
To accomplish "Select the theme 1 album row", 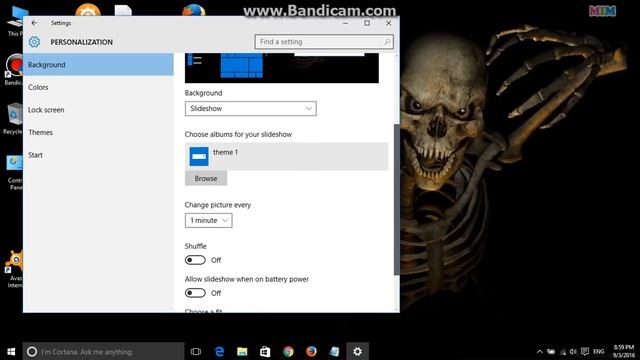I will [x=287, y=156].
